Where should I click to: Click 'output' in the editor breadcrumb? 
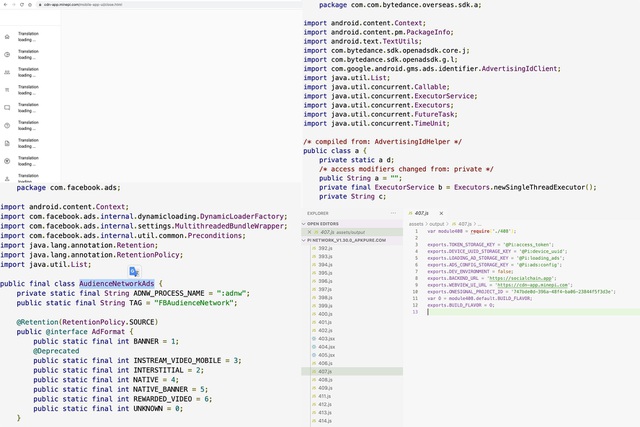[x=436, y=224]
